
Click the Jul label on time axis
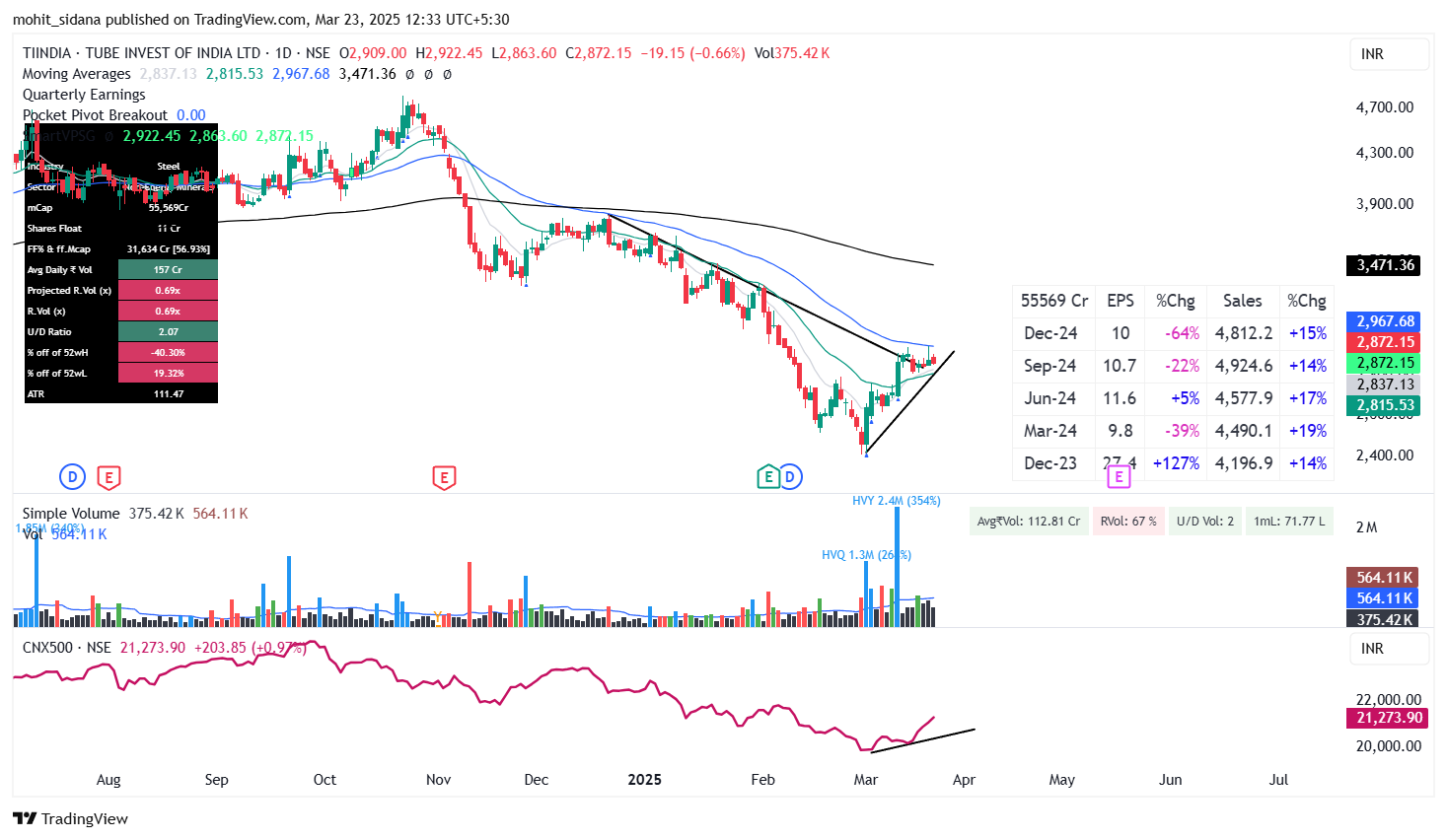[x=1278, y=780]
